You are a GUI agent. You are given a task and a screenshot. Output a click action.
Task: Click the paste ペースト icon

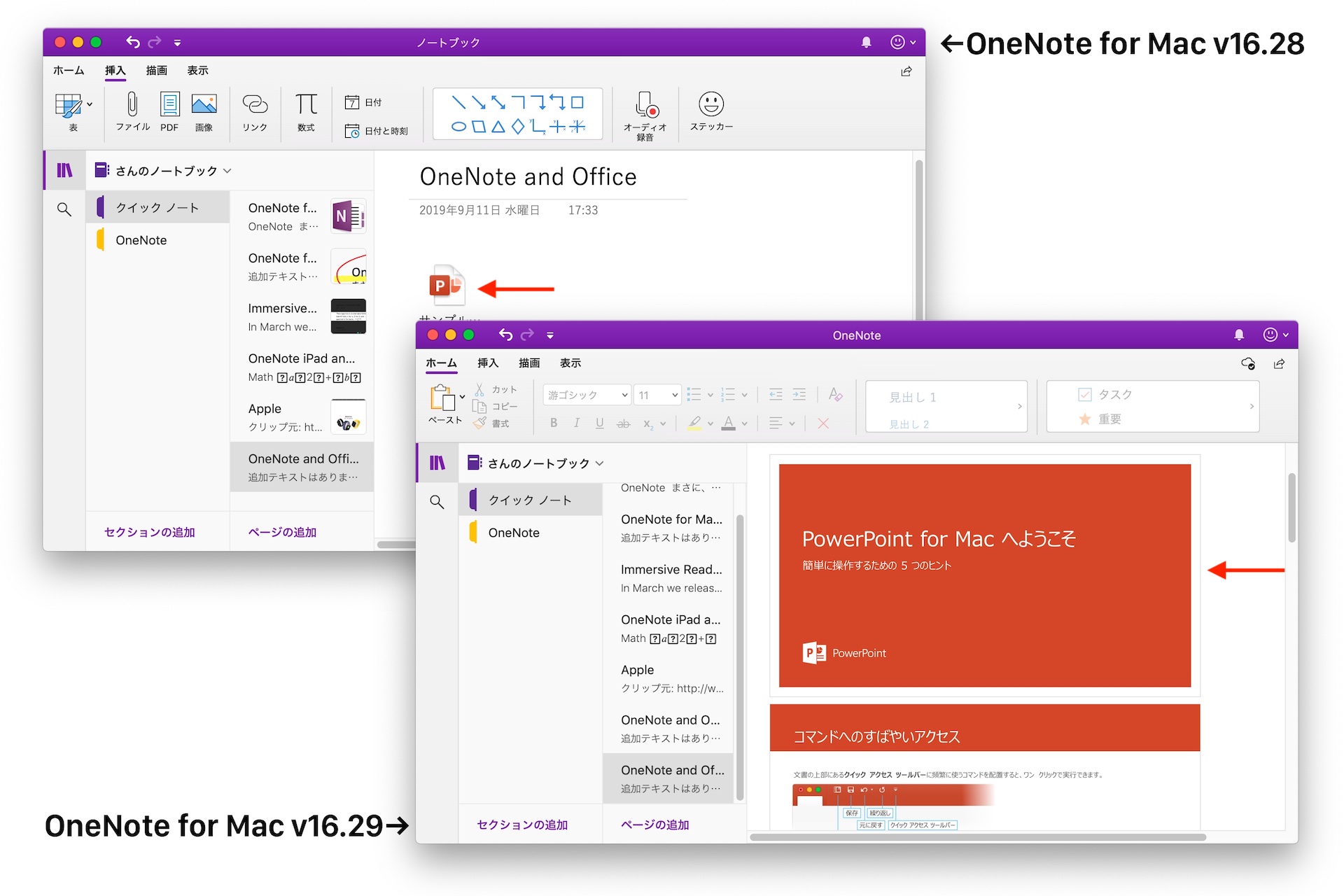click(x=442, y=398)
